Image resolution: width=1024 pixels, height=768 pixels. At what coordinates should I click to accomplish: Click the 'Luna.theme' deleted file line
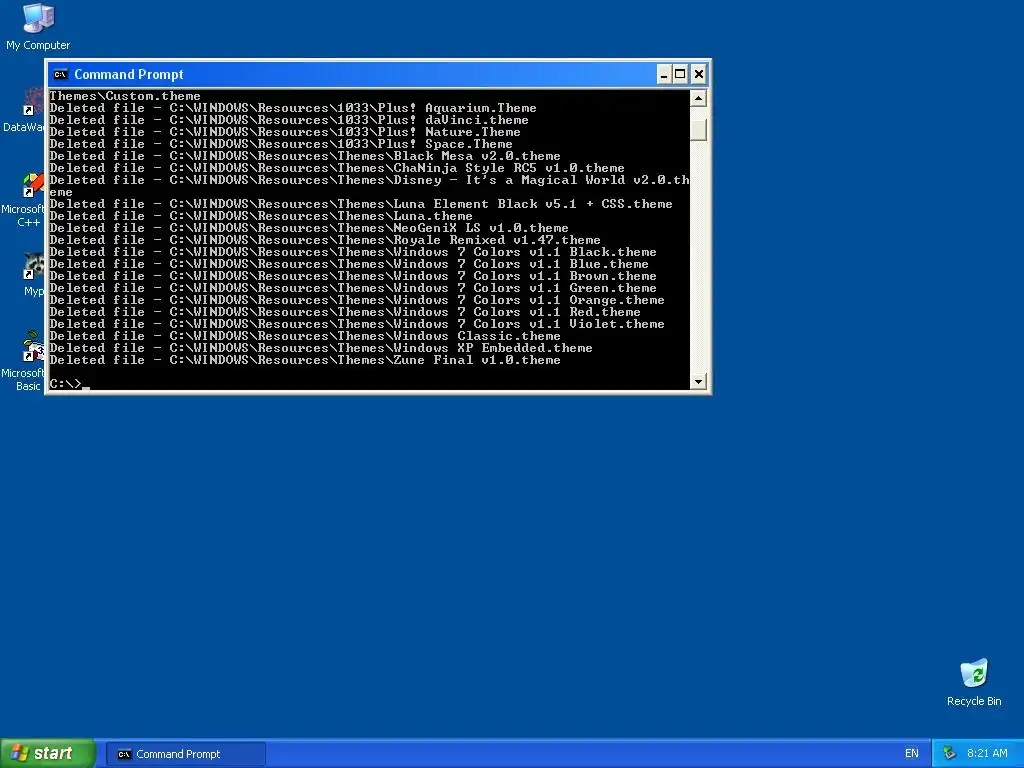[x=261, y=216]
